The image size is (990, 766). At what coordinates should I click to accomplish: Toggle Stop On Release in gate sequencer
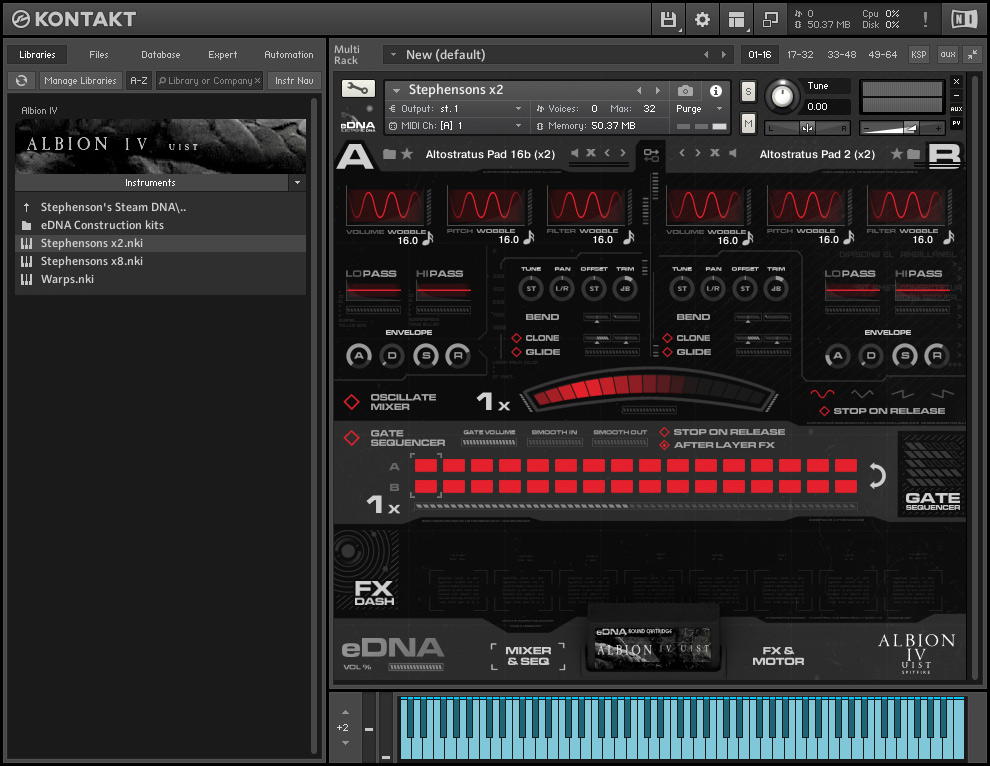click(665, 432)
